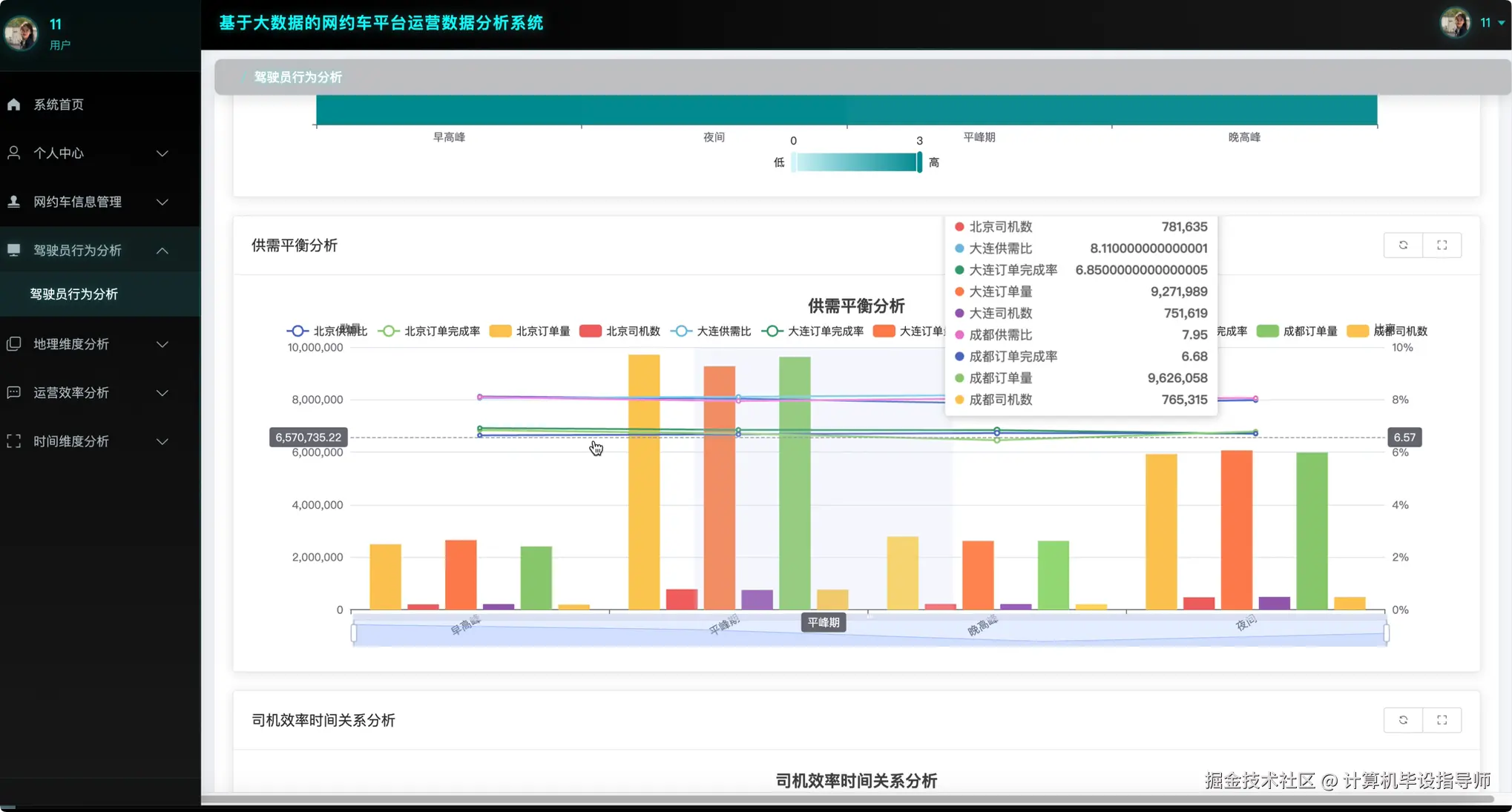The height and width of the screenshot is (812, 1512).
Task: Click the frame icon beside 时间维度分析
Action: click(x=14, y=441)
